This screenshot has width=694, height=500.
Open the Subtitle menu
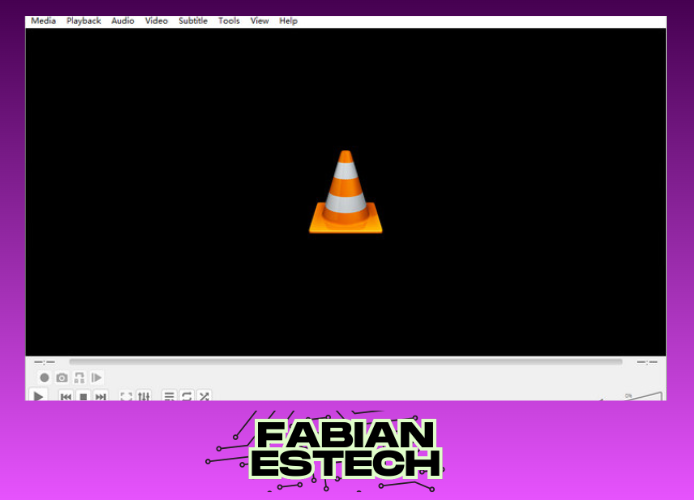coord(193,21)
